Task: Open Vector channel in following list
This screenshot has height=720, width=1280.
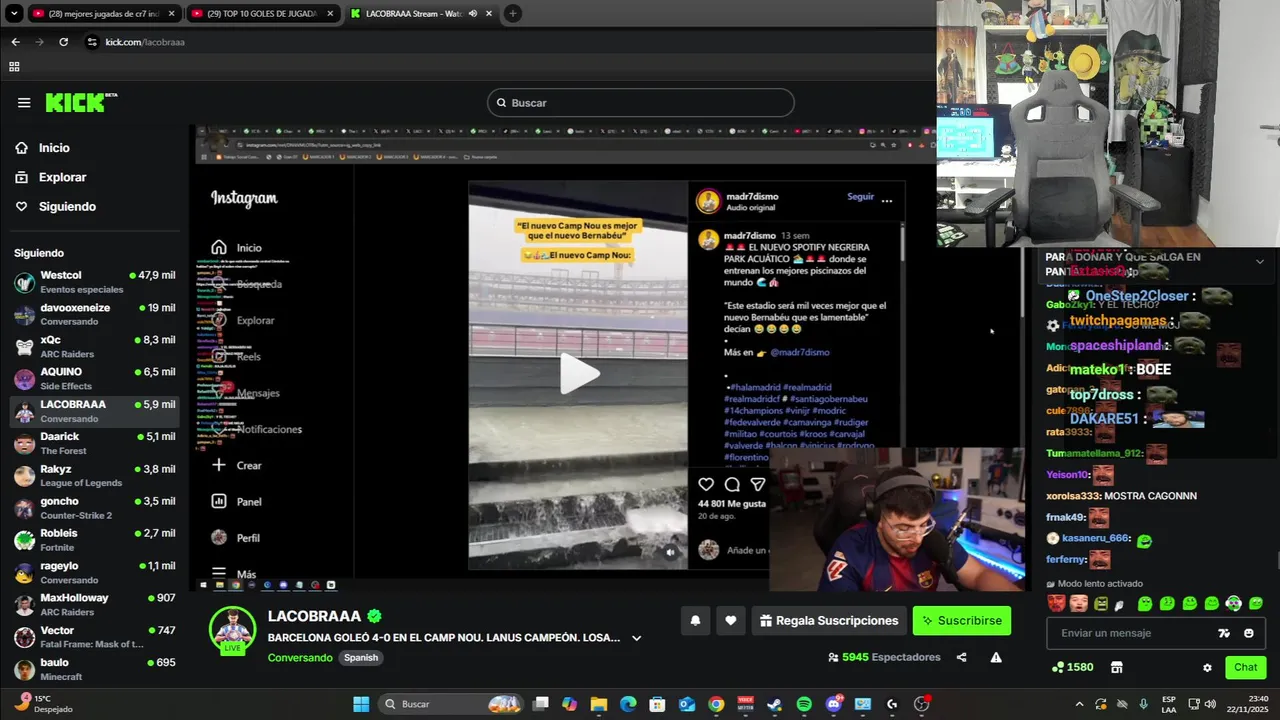Action: [95, 637]
